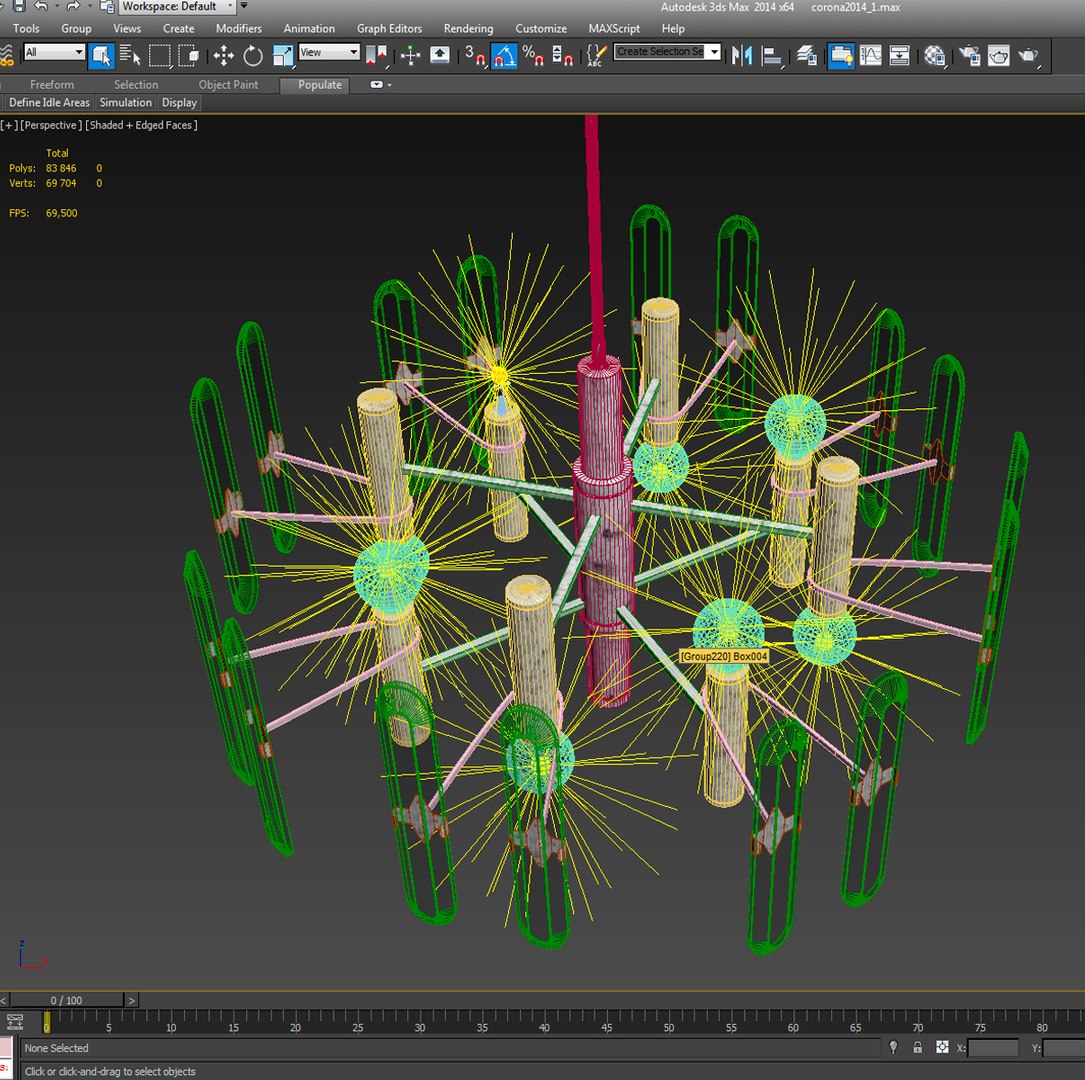
Task: Click the Use Pivot Point Center icon
Action: tap(376, 55)
